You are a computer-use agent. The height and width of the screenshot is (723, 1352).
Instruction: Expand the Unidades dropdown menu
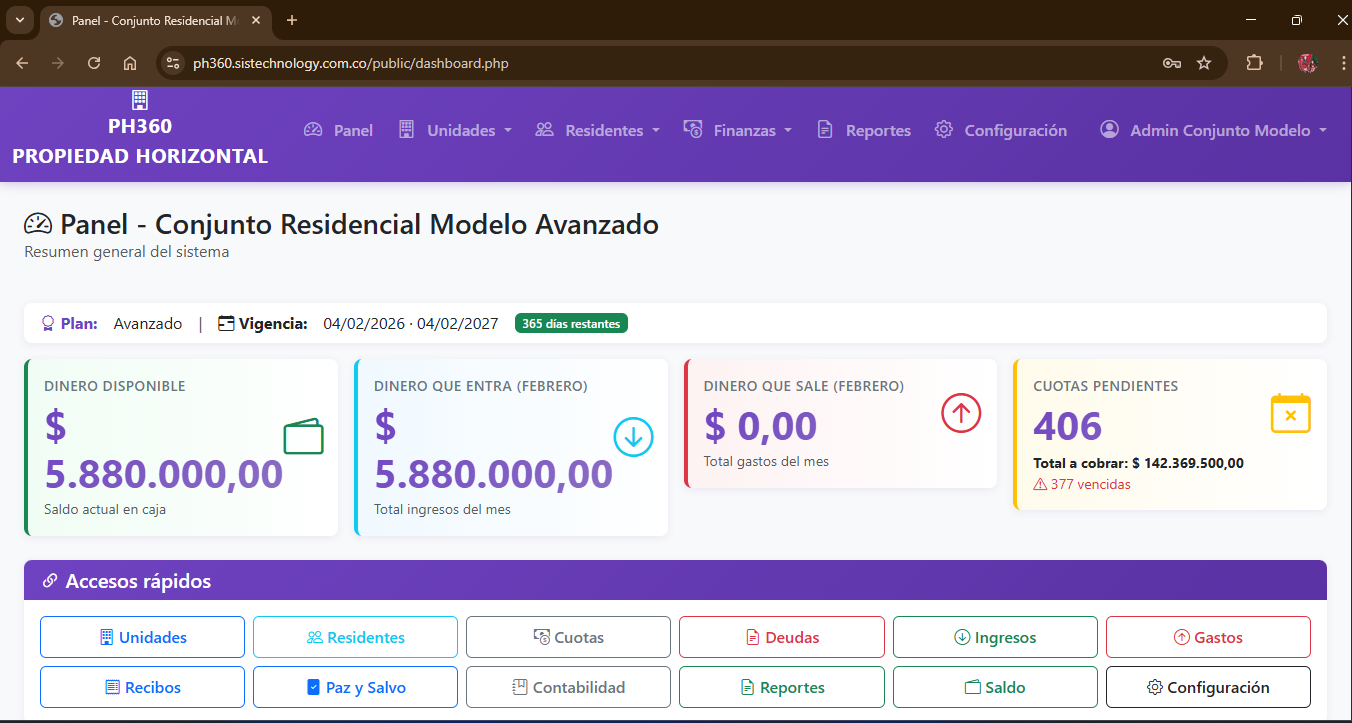(456, 130)
